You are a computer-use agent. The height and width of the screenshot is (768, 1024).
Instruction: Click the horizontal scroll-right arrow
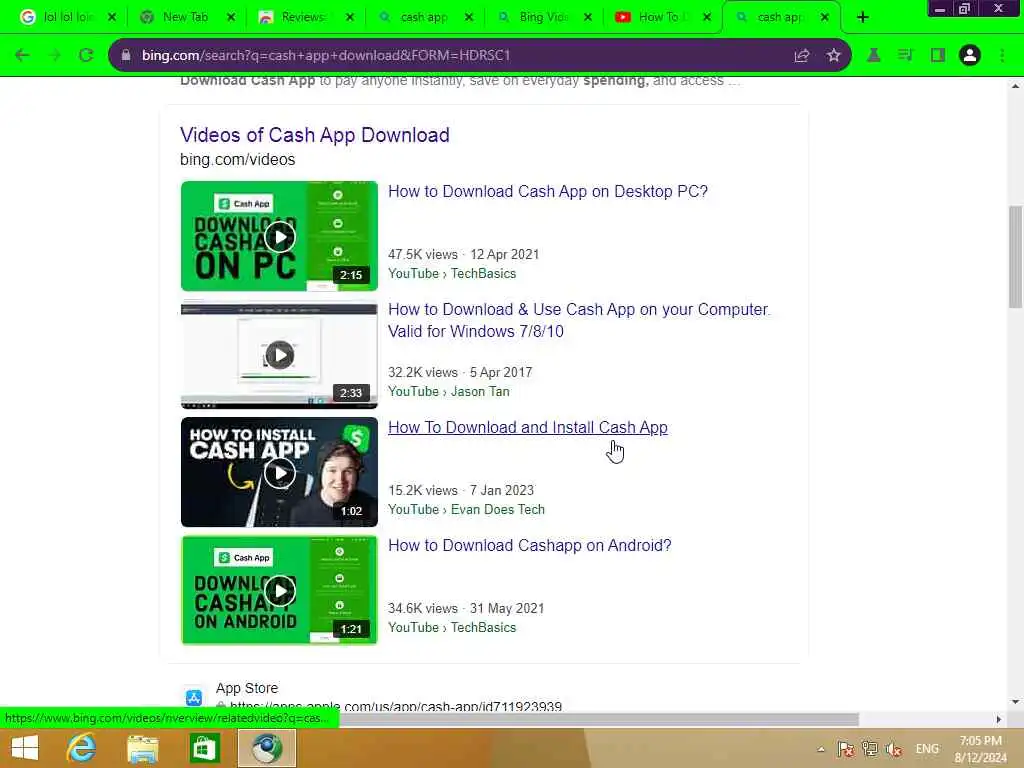[x=999, y=719]
